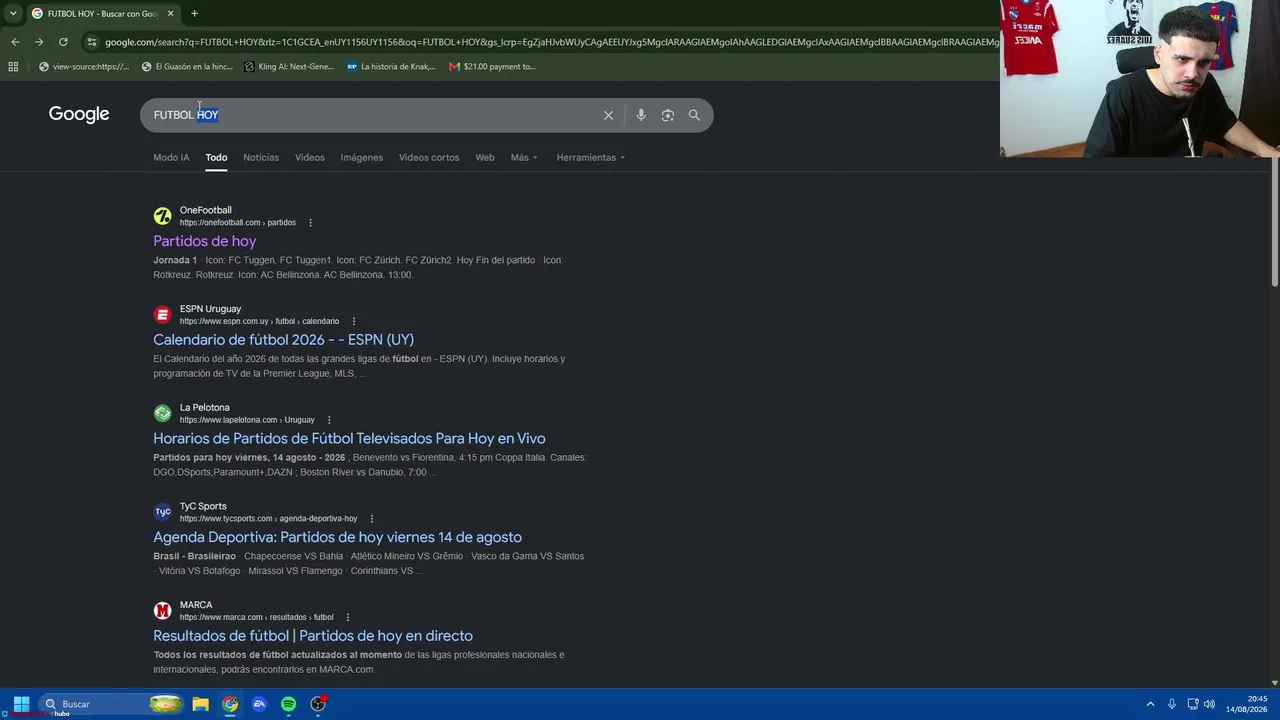
Task: Click the FUTBOL HOY search input field
Action: click(x=370, y=115)
